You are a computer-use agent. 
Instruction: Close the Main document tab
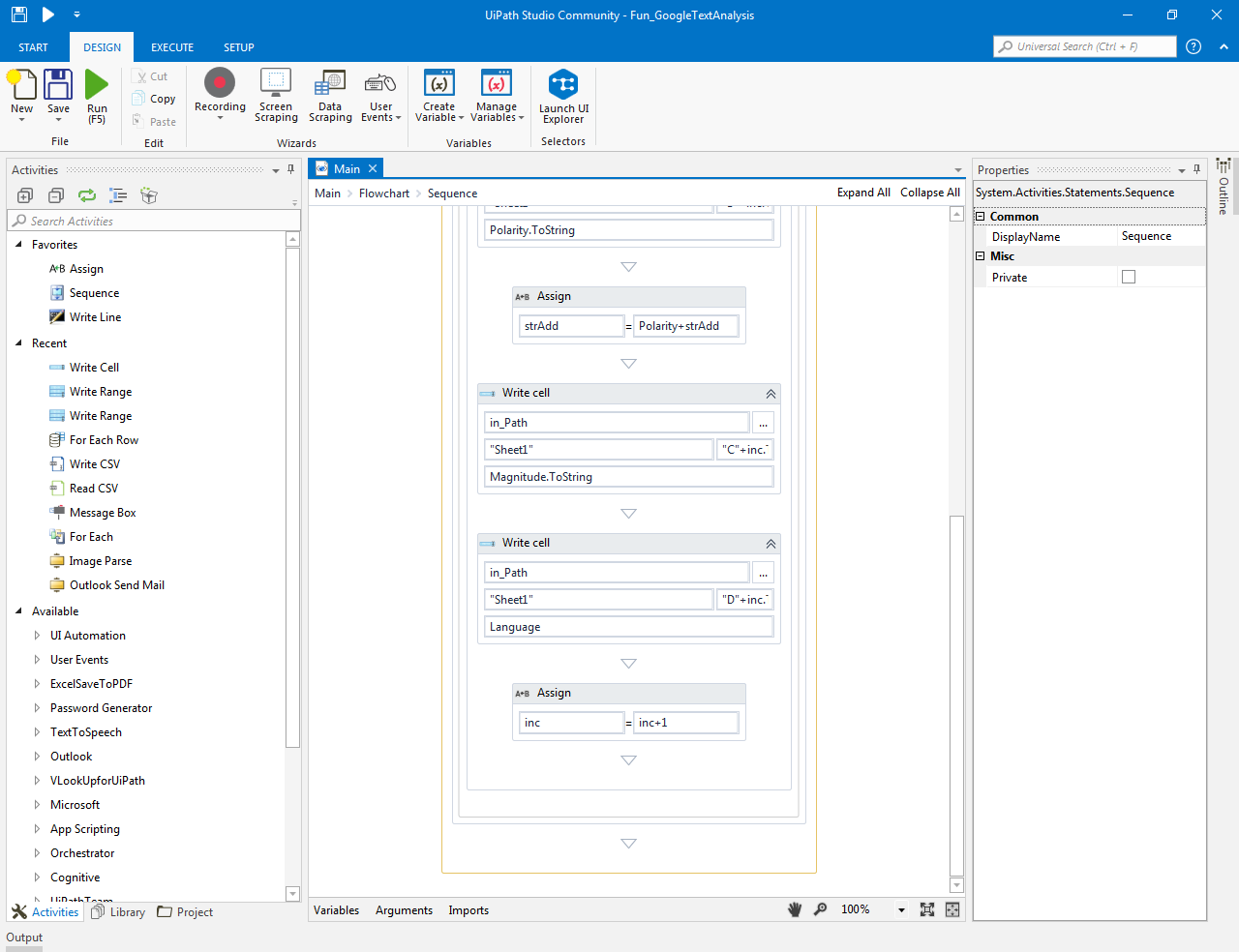click(x=373, y=168)
